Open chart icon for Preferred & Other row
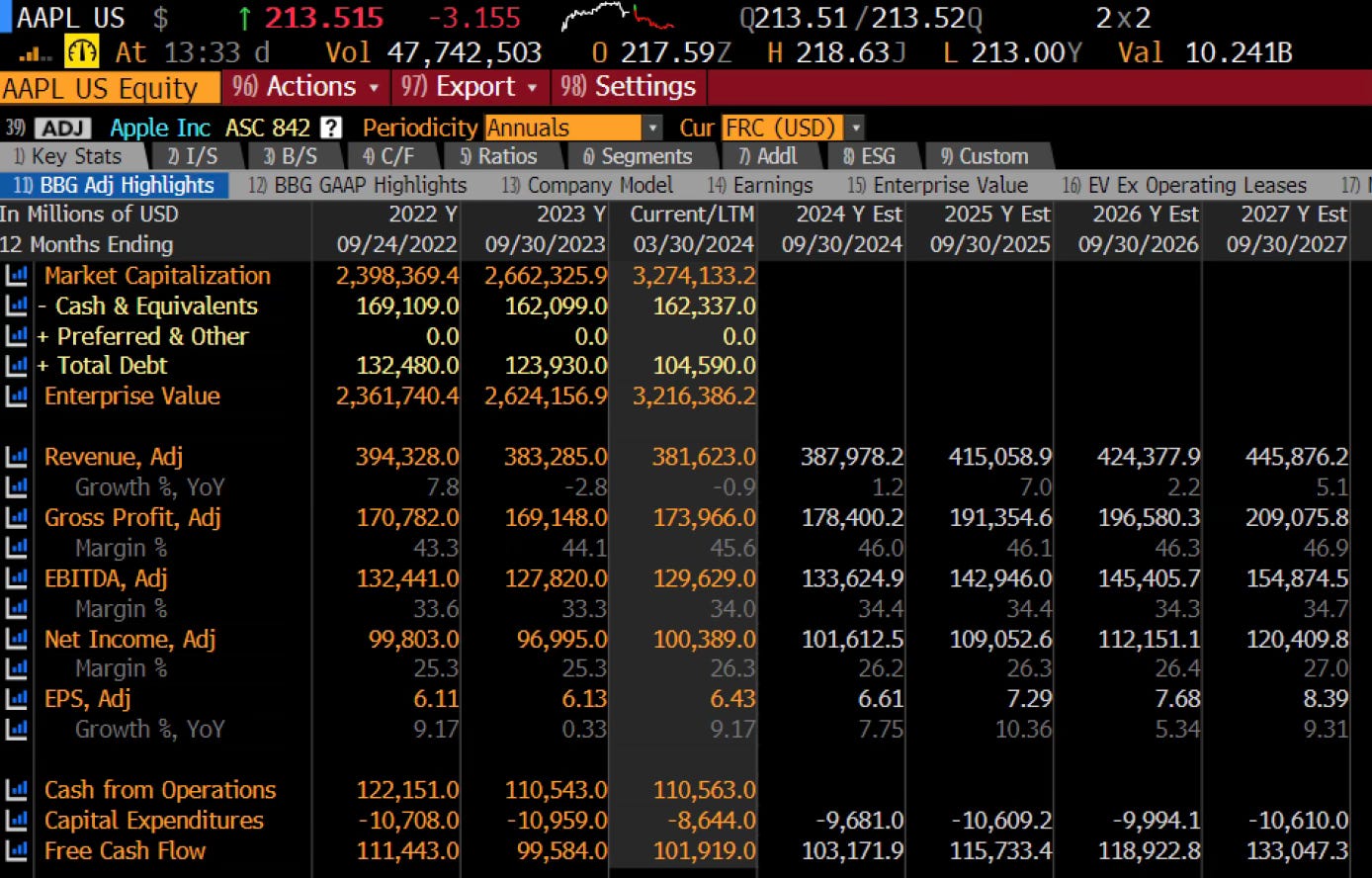The width and height of the screenshot is (1372, 878). coord(16,336)
